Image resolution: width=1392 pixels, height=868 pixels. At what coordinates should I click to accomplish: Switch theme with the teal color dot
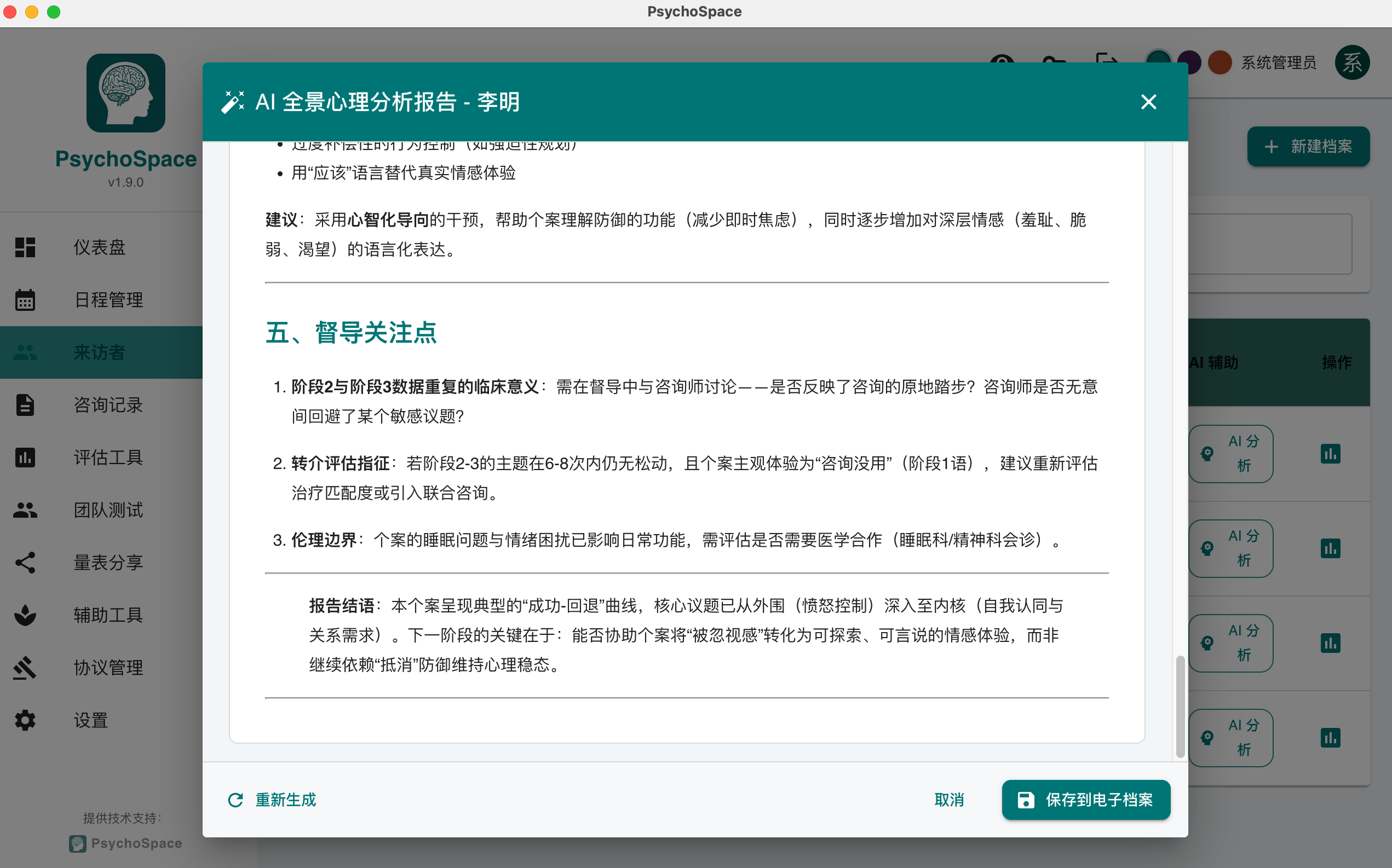pyautogui.click(x=1158, y=62)
